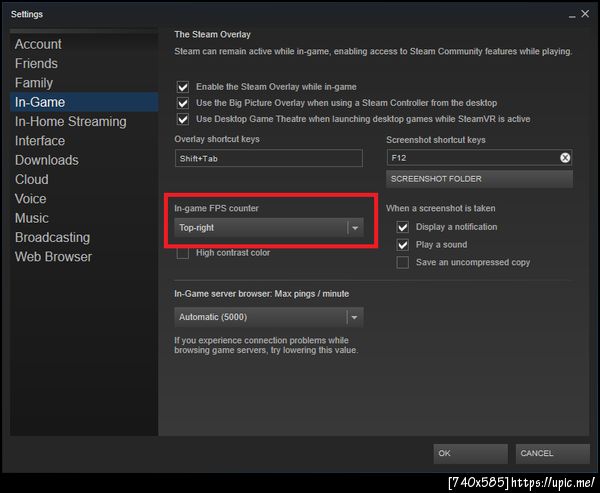This screenshot has height=493, width=600.
Task: Go to Downloads settings
Action: pos(84,160)
